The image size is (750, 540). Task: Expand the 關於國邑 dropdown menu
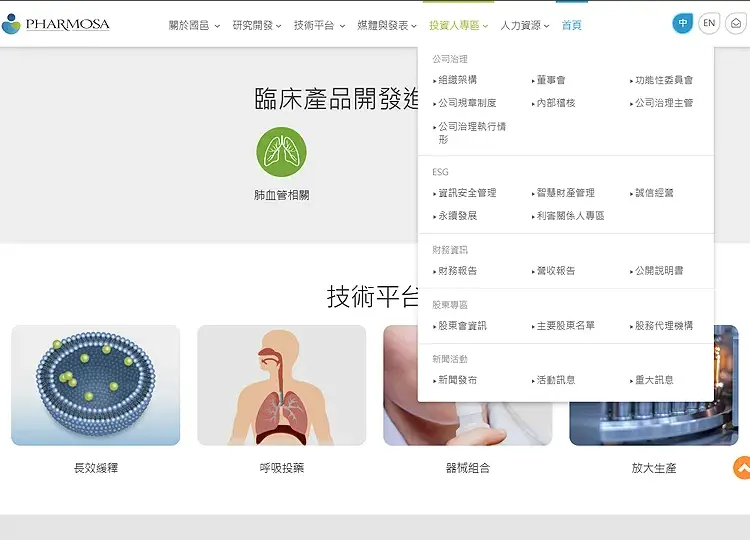[x=194, y=25]
